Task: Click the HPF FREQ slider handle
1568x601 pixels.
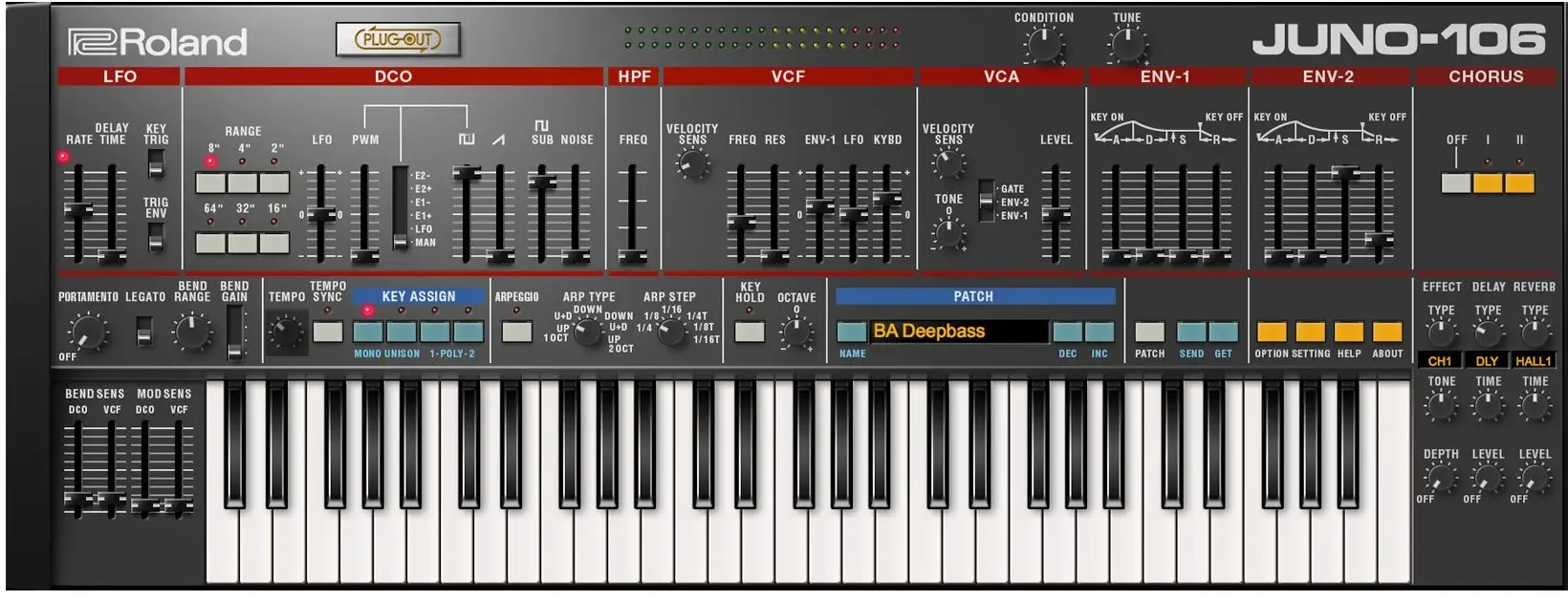Action: (632, 256)
